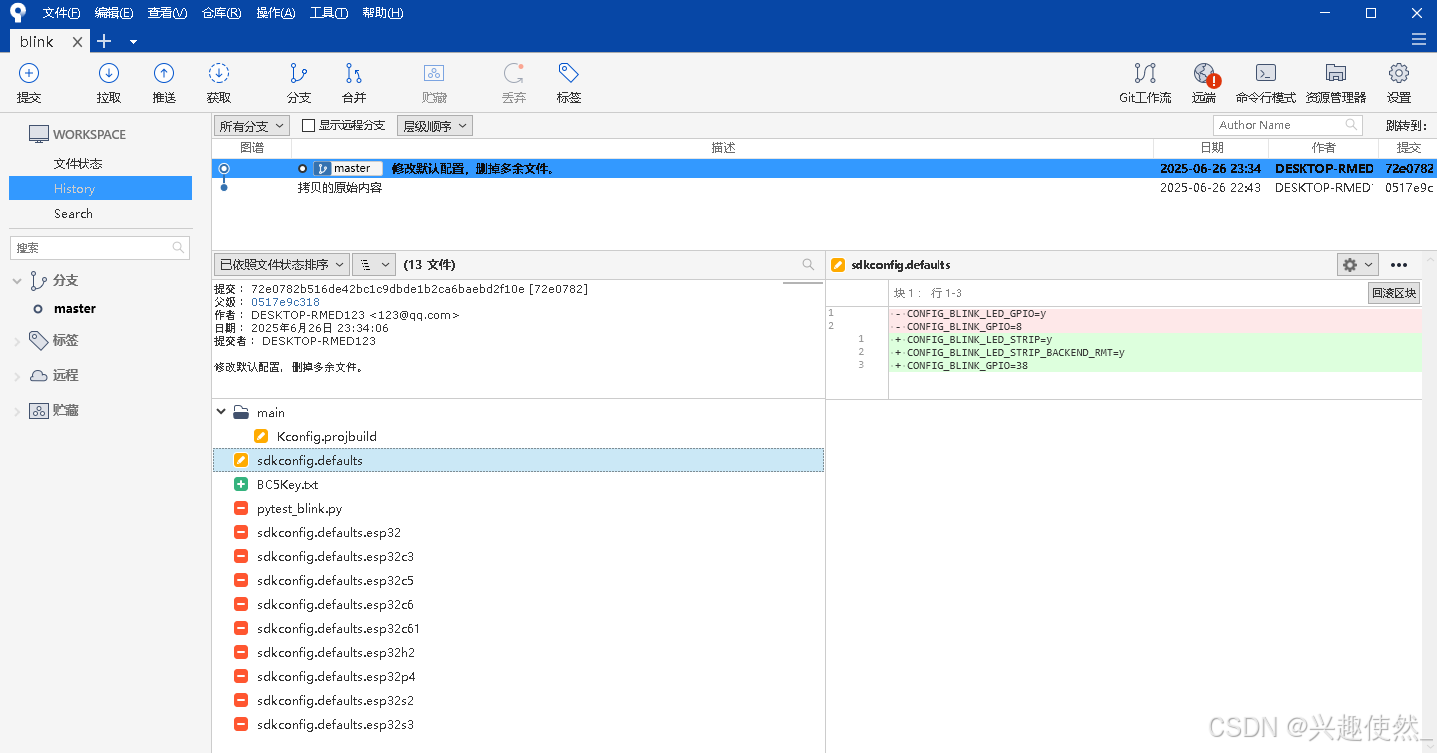Select file sdkconfig.defaults.esp32s3
The image size is (1437, 753).
335,725
